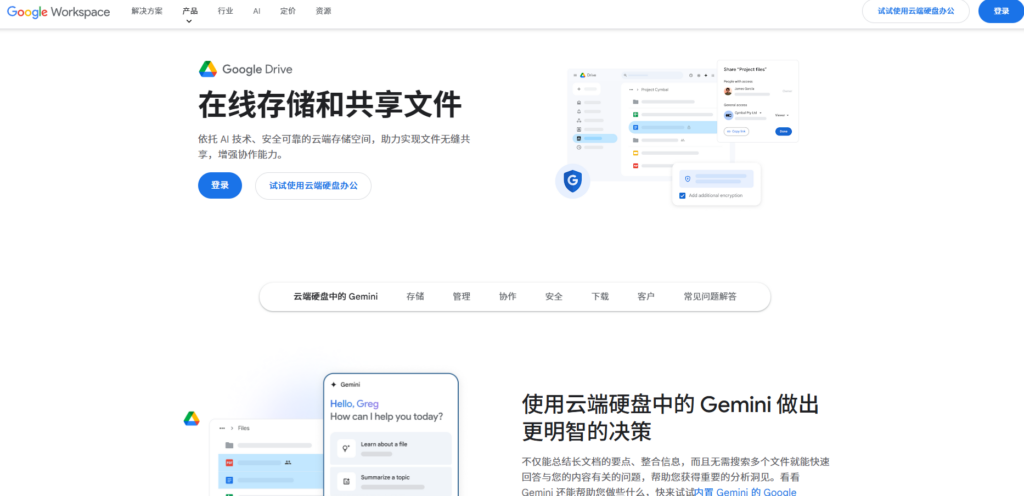
Task: Click the Learn about a file suggestion card
Action: 390,447
